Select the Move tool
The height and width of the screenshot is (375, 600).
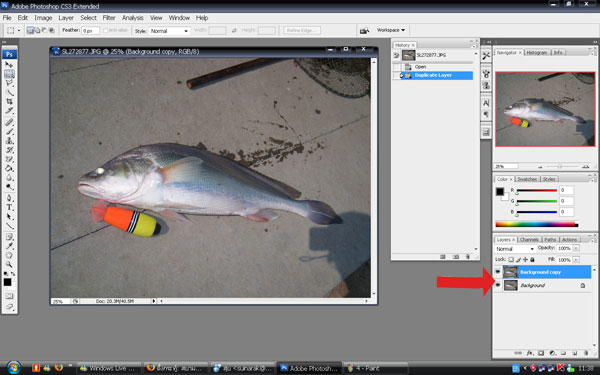tap(9, 64)
